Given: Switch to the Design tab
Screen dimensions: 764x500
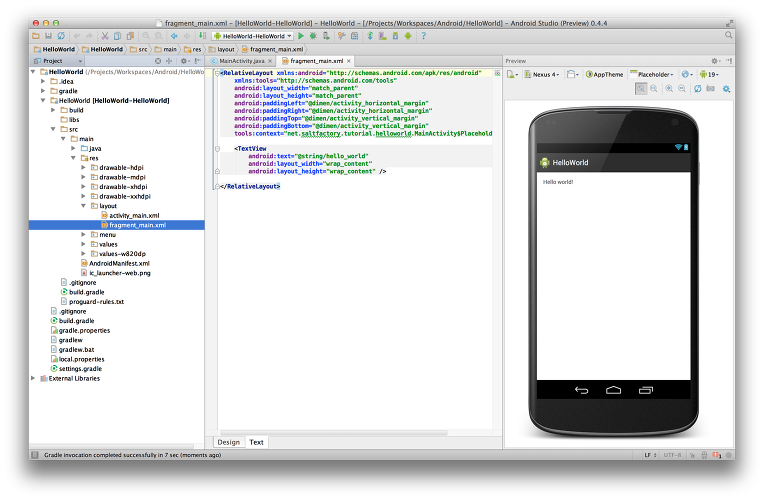Looking at the screenshot, I should click(x=229, y=442).
